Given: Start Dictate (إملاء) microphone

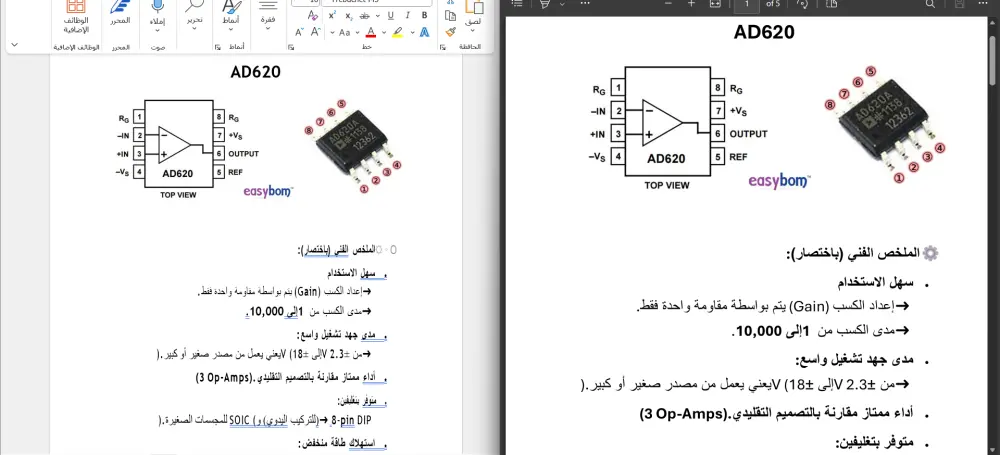Looking at the screenshot, I should pos(157,5).
